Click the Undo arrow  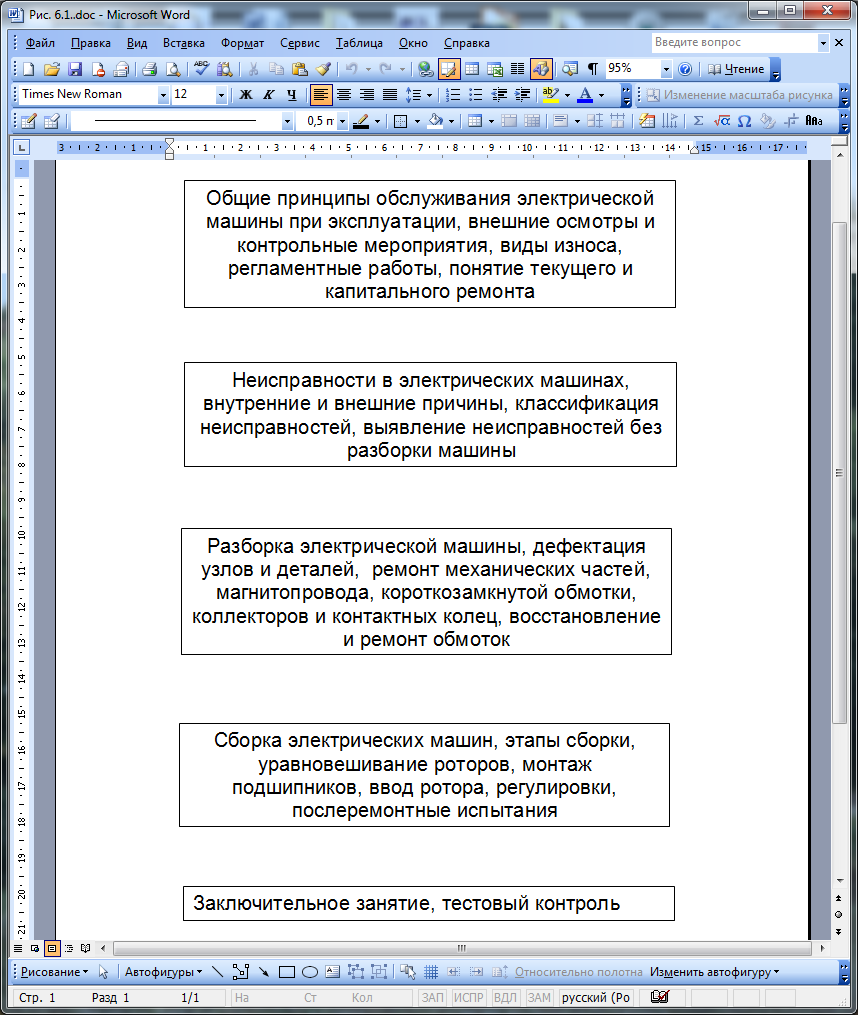tap(352, 69)
